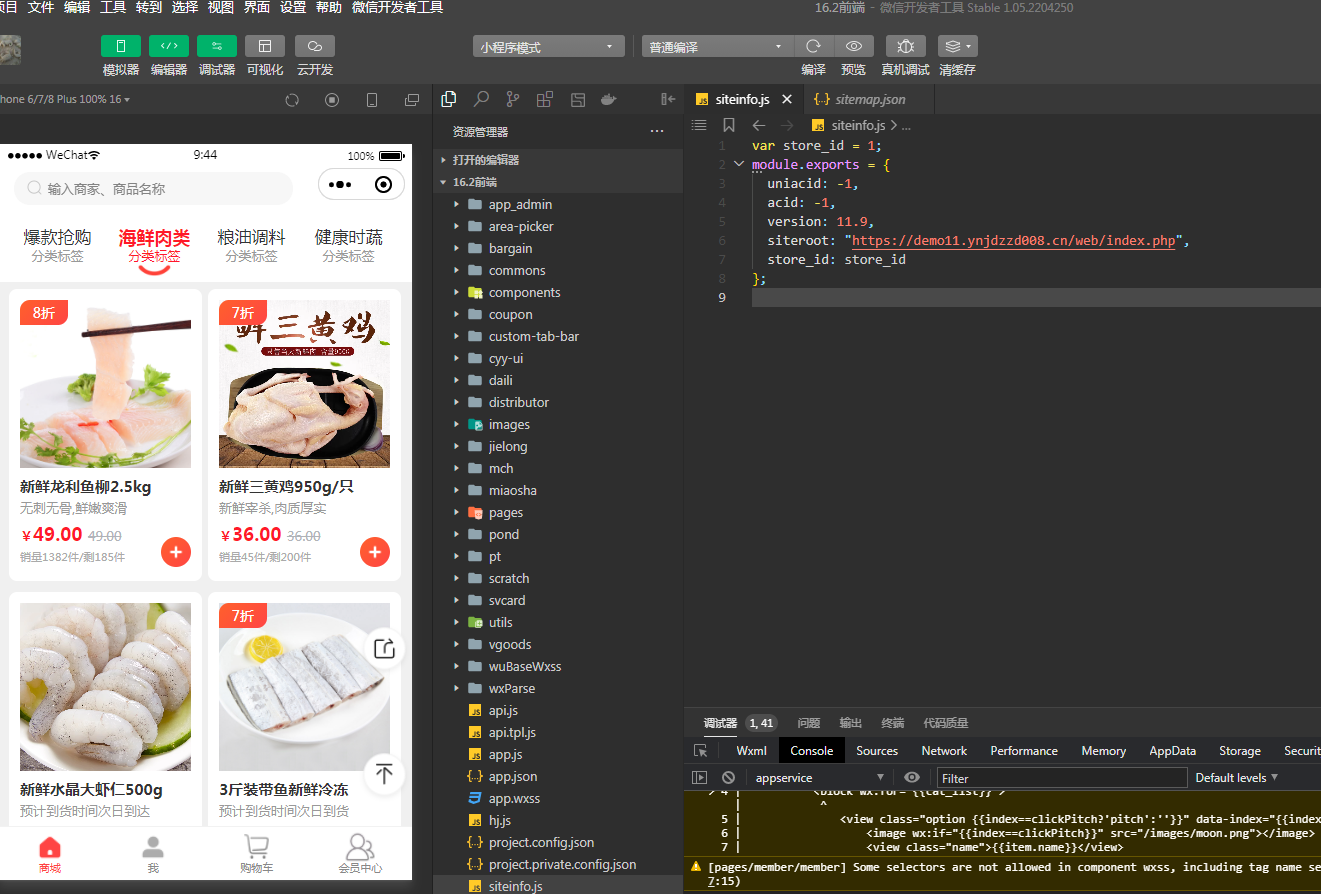The height and width of the screenshot is (894, 1321).
Task: Open the siteroot URL link in siteinfo.js
Action: click(x=1013, y=239)
